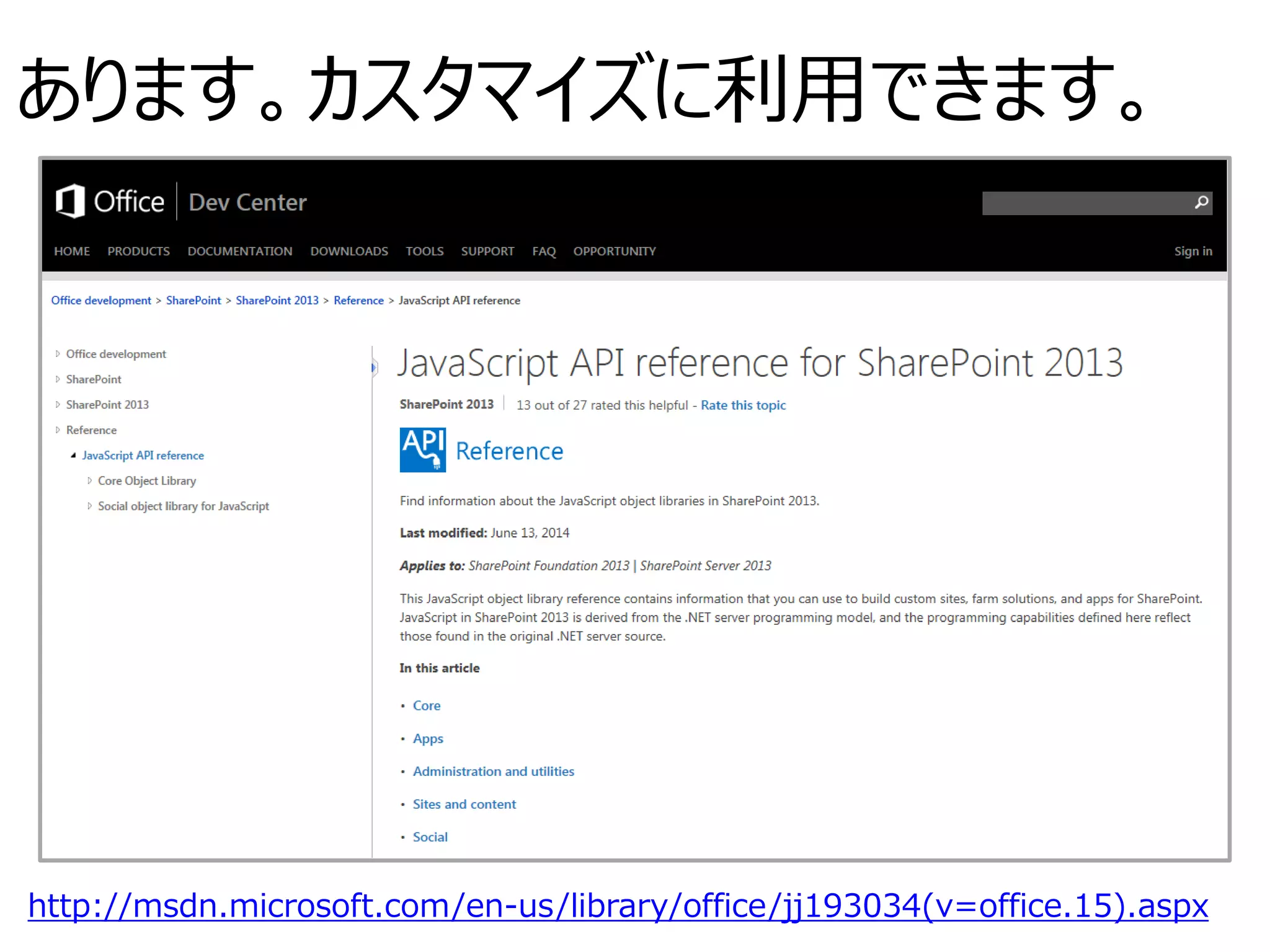The height and width of the screenshot is (952, 1270).
Task: Expand Office development tree arrow
Action: coord(58,354)
